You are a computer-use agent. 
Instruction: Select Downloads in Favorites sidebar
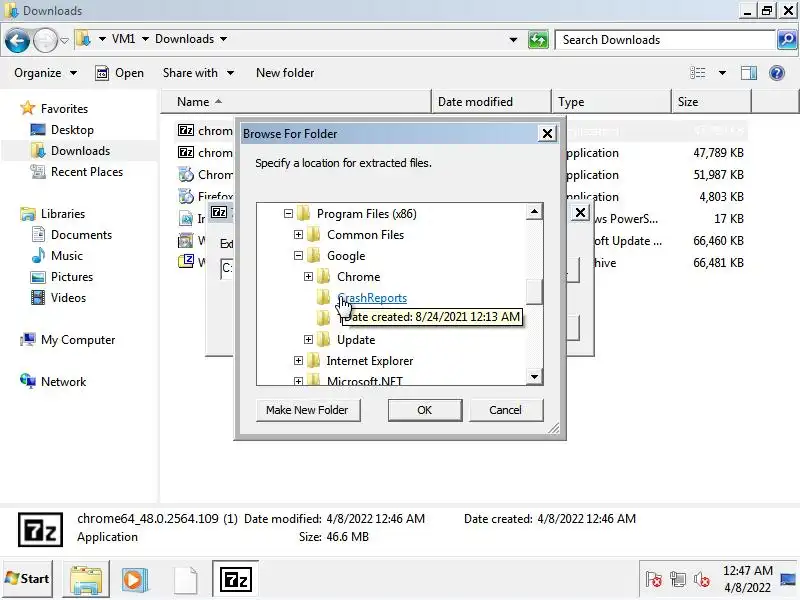(x=80, y=151)
